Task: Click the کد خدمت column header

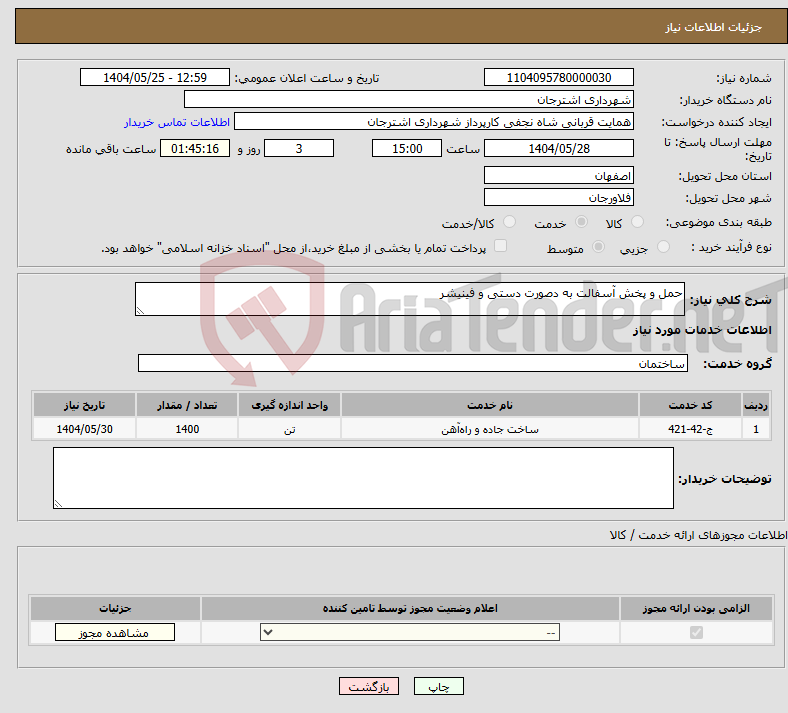Action: 691,405
